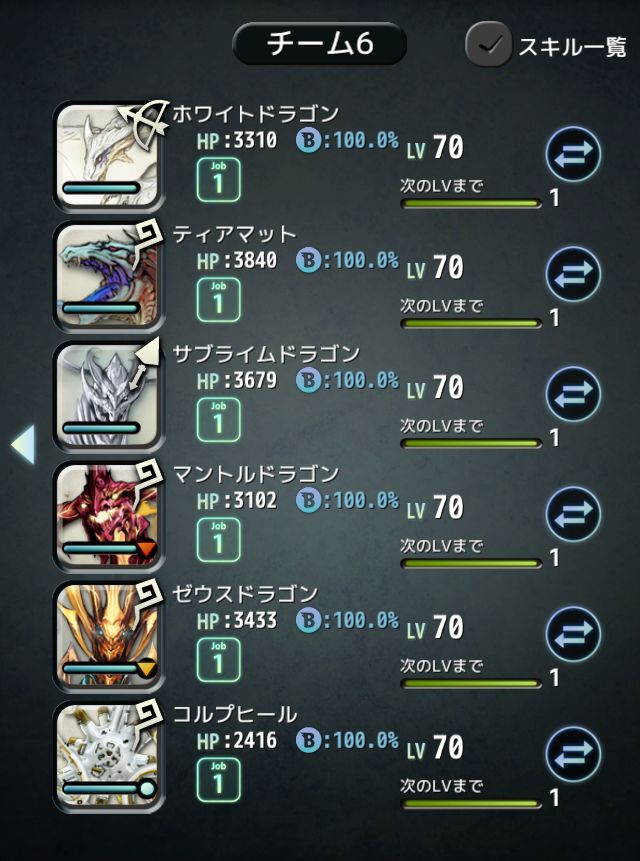This screenshot has height=861, width=640.
Task: Open ティアマット portrait thumbnail
Action: tap(109, 276)
